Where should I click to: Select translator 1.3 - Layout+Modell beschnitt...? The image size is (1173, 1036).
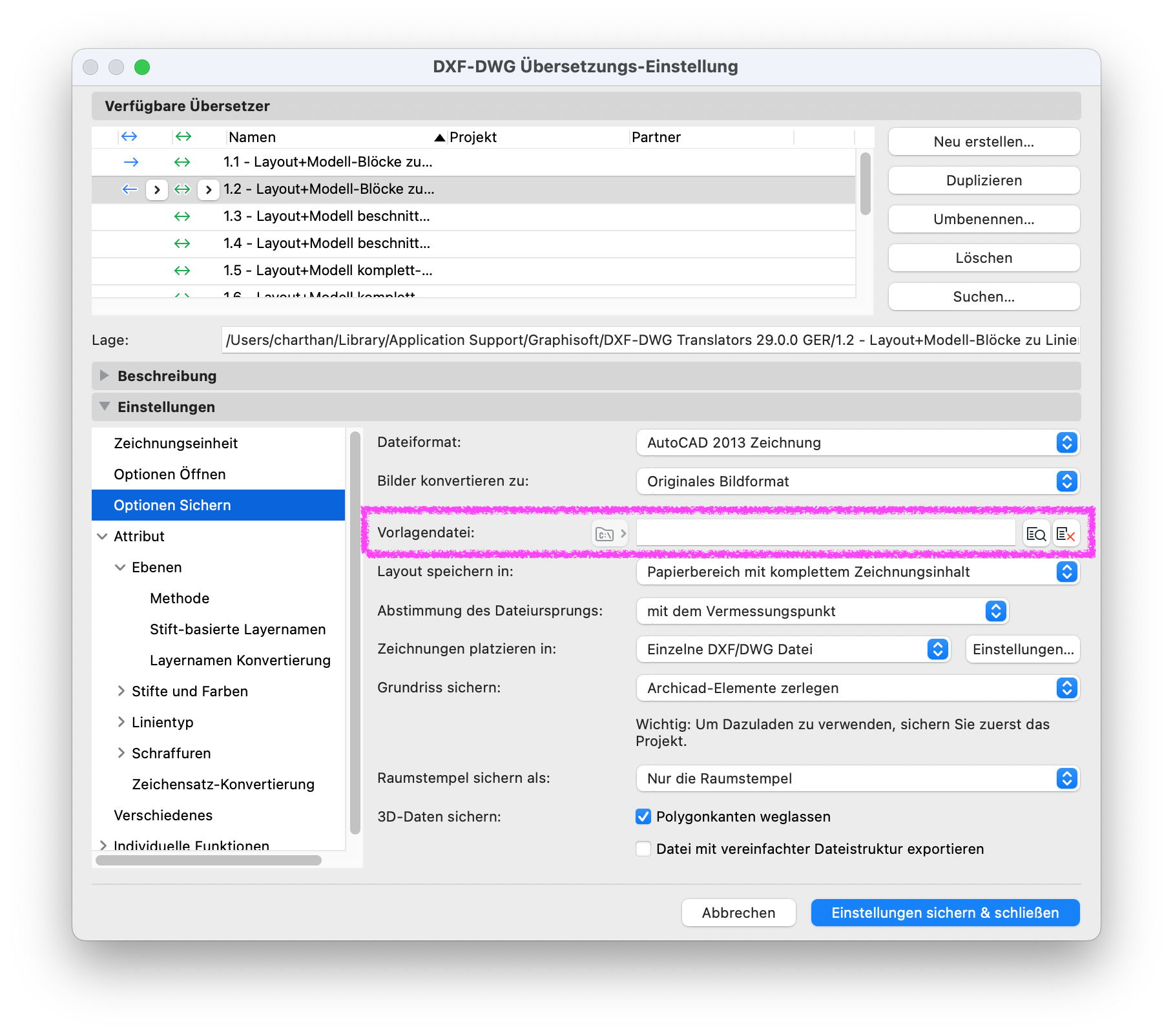pos(473,216)
